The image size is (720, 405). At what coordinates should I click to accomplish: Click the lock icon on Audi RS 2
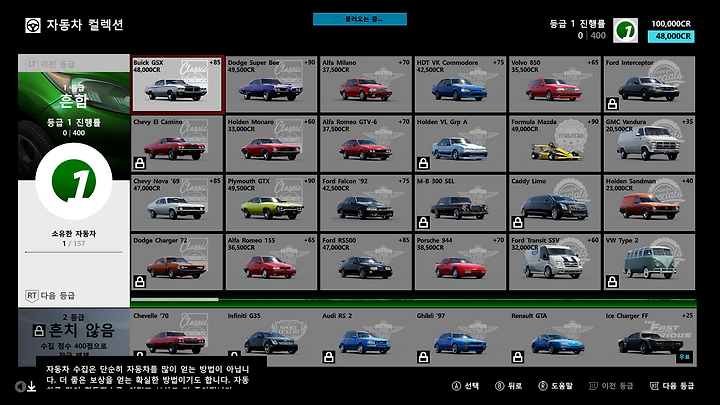click(x=328, y=357)
